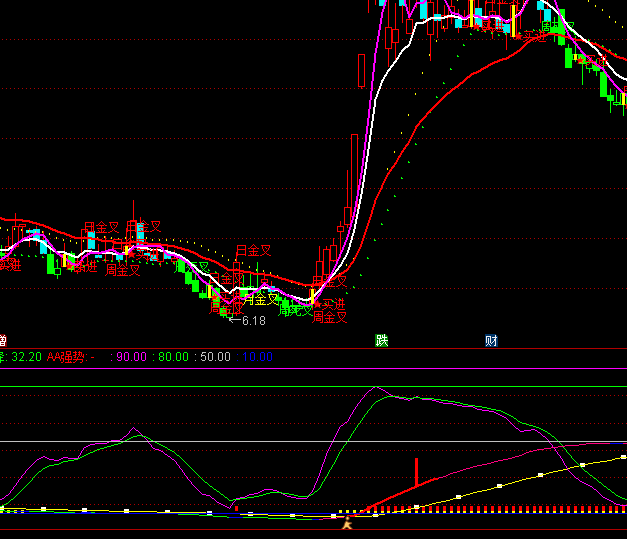Click the 50.00 white indicator level value
Image resolution: width=627 pixels, height=539 pixels.
tap(214, 357)
